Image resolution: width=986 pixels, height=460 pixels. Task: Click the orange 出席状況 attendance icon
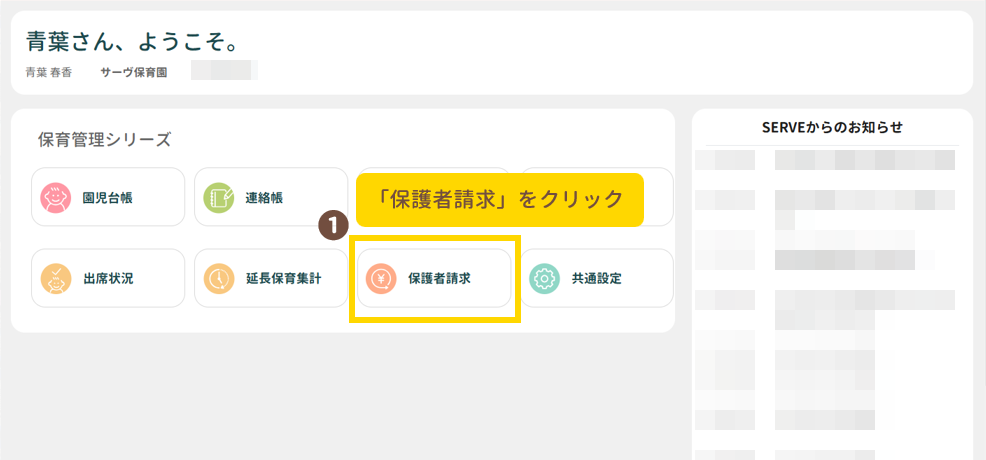coord(54,278)
